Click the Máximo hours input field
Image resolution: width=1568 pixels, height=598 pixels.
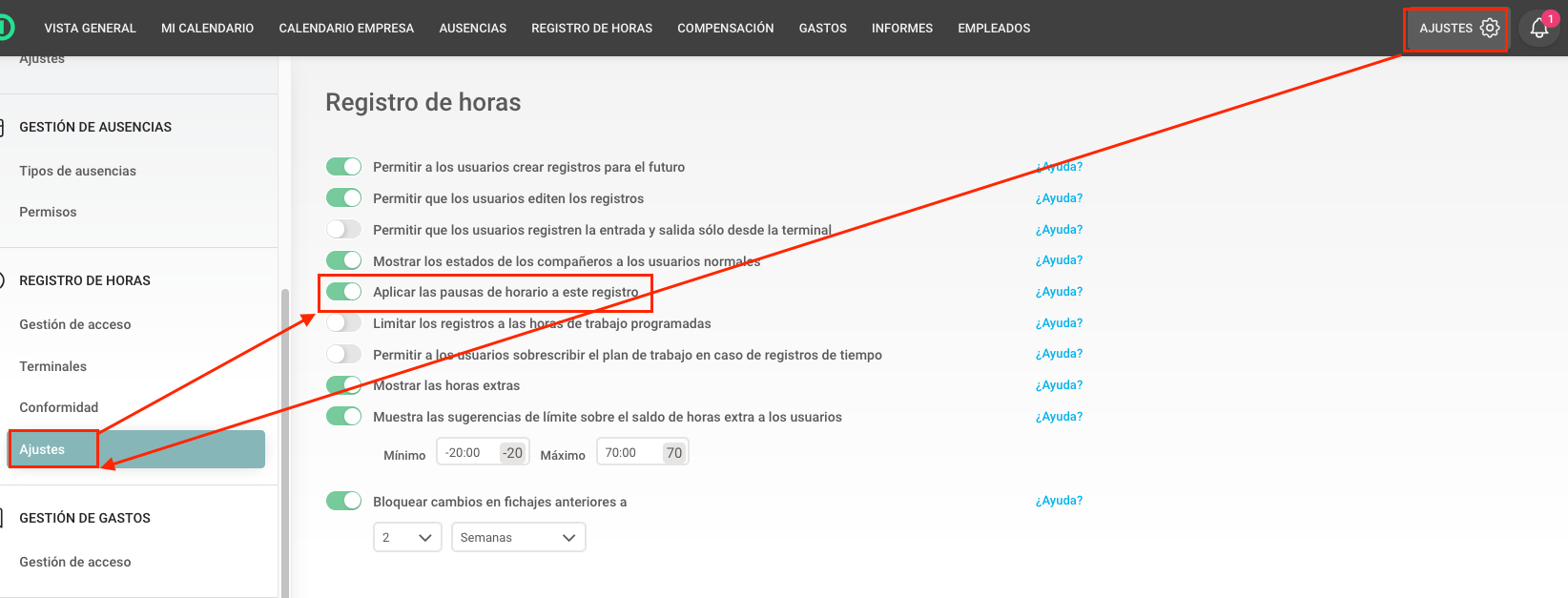tap(629, 453)
